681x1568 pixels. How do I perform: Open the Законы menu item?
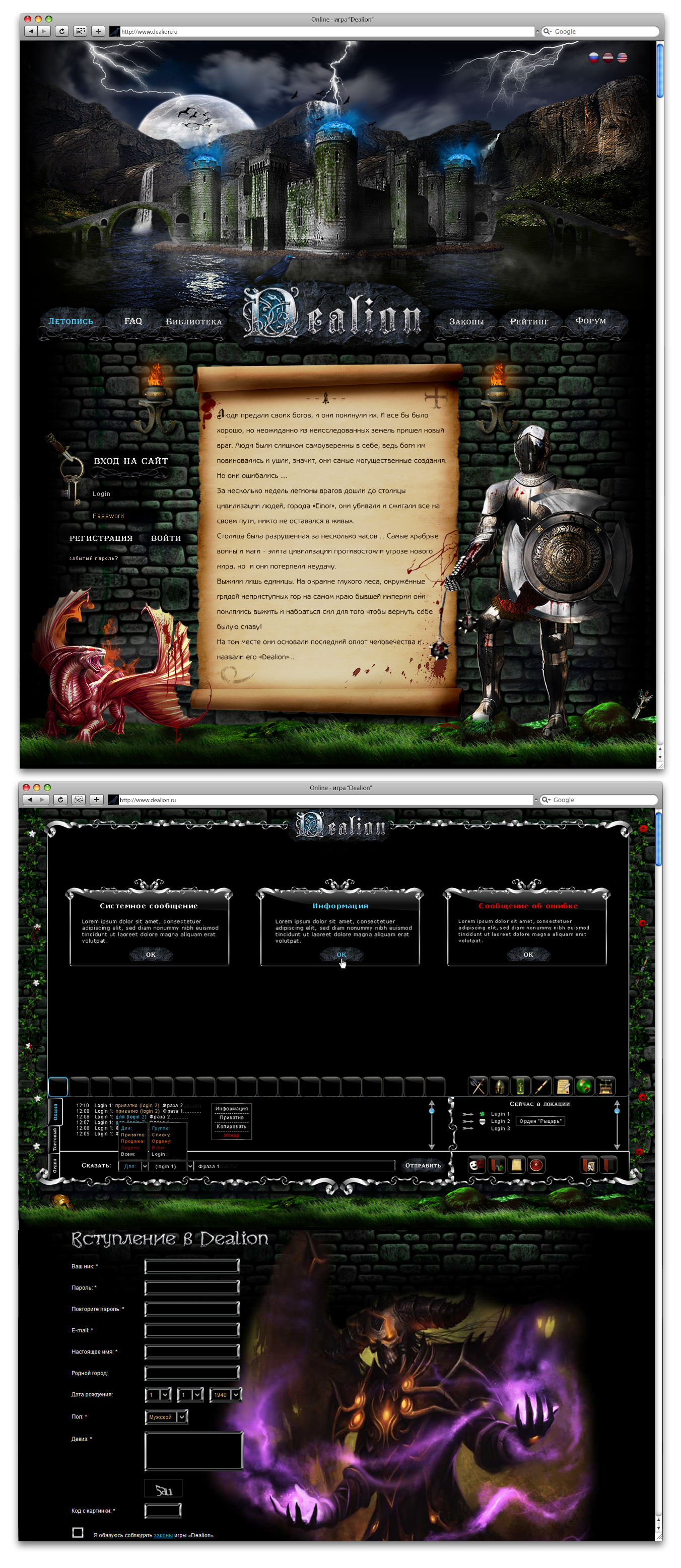click(466, 321)
